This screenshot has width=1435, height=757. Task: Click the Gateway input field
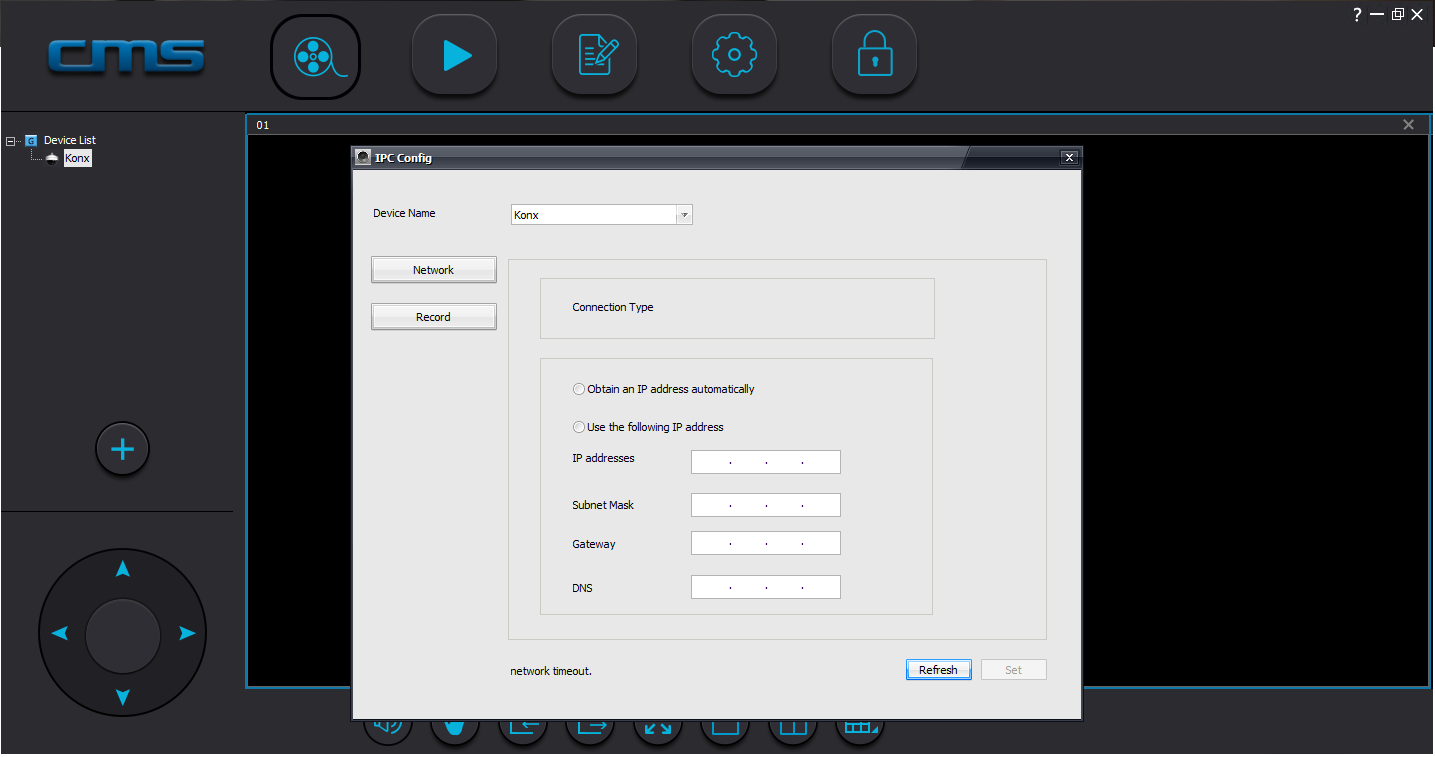[766, 543]
